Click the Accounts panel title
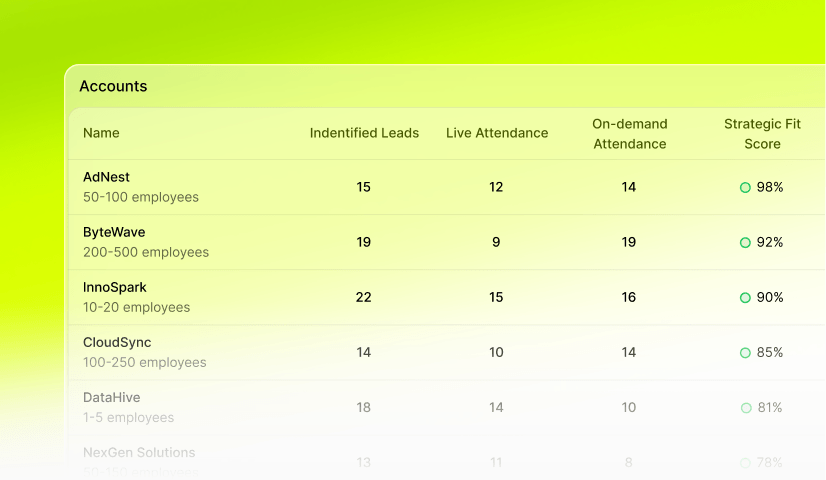 coord(113,86)
